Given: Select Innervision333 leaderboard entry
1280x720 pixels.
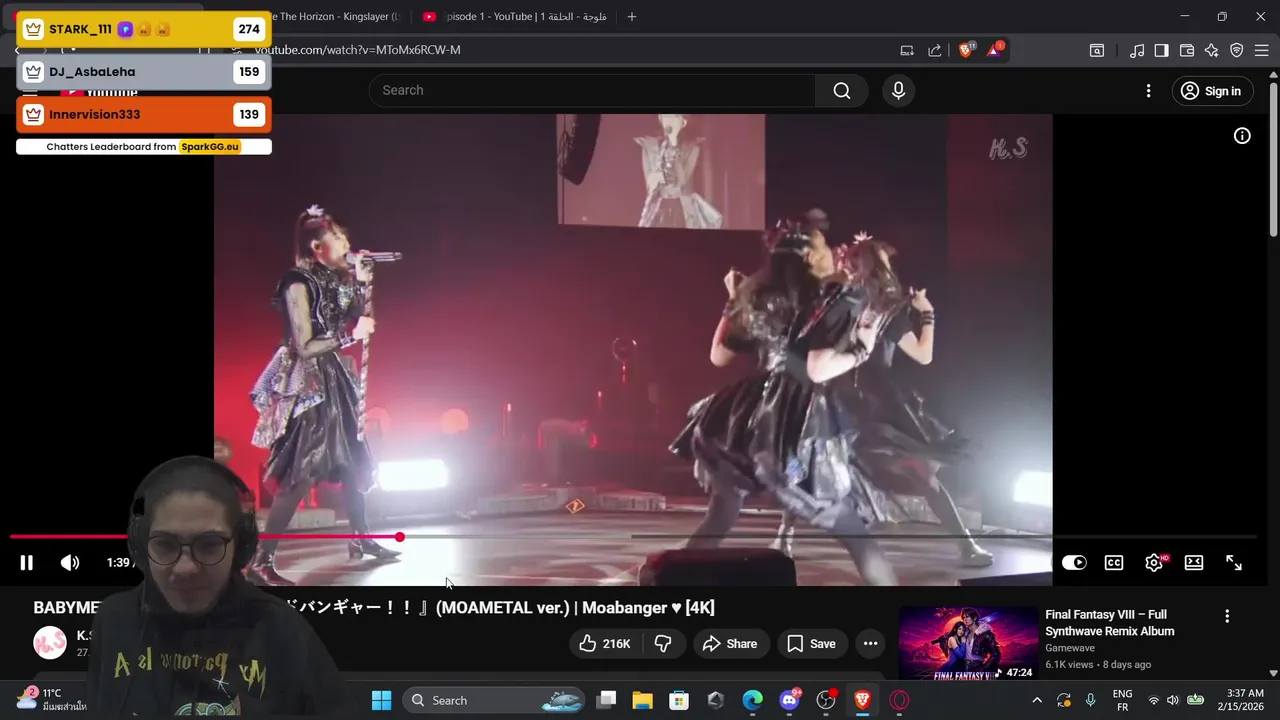Looking at the screenshot, I should tap(144, 114).
